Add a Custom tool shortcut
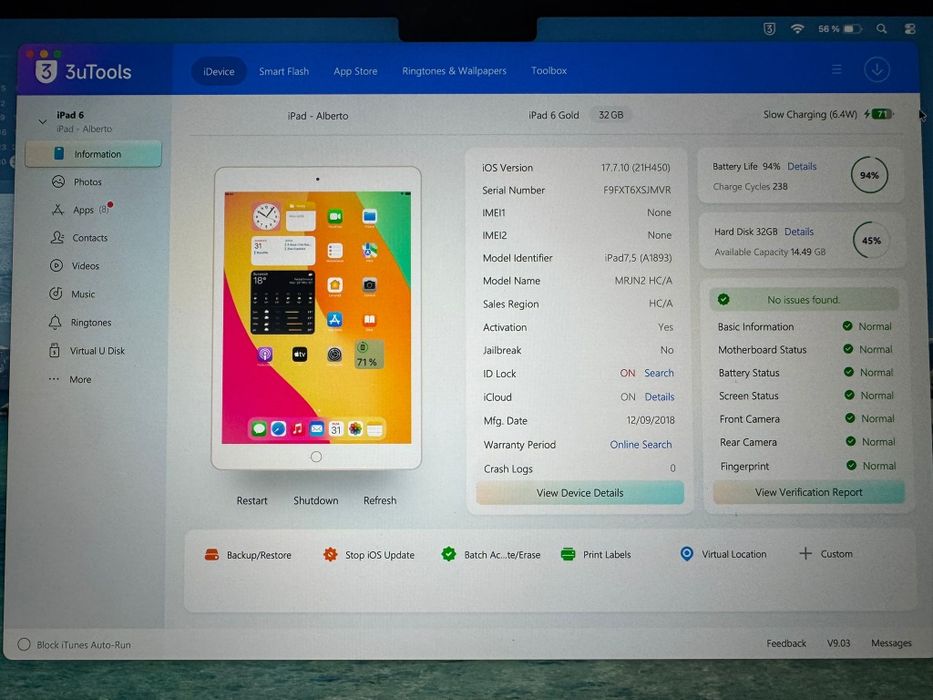Image resolution: width=933 pixels, height=700 pixels. point(825,554)
